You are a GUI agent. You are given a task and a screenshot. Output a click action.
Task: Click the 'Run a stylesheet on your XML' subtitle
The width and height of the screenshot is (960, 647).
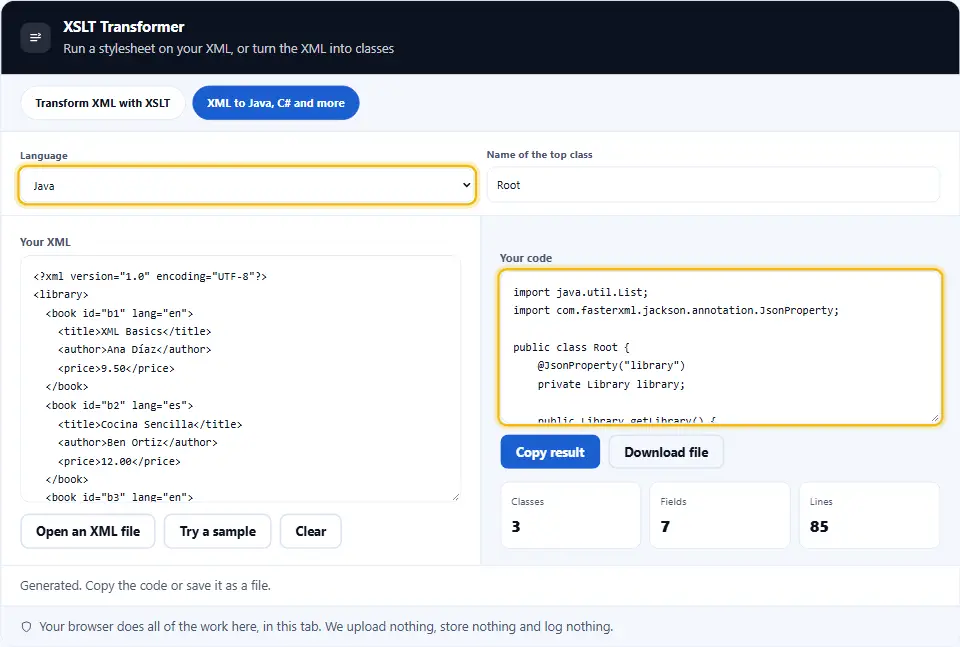228,48
